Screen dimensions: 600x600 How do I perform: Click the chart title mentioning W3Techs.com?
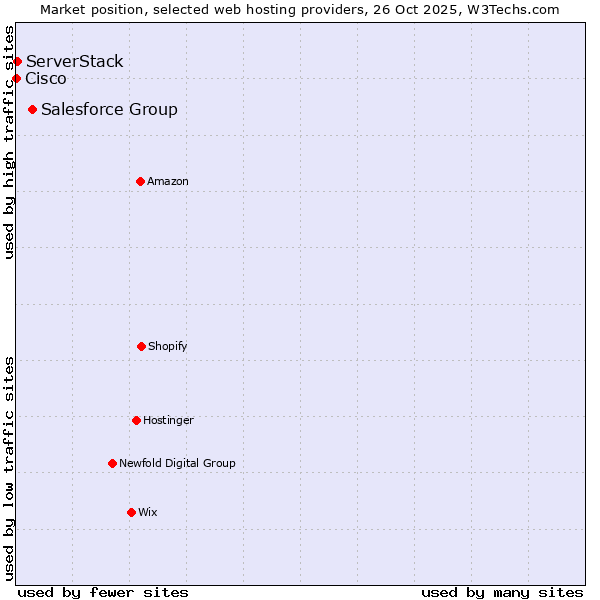tap(300, 9)
